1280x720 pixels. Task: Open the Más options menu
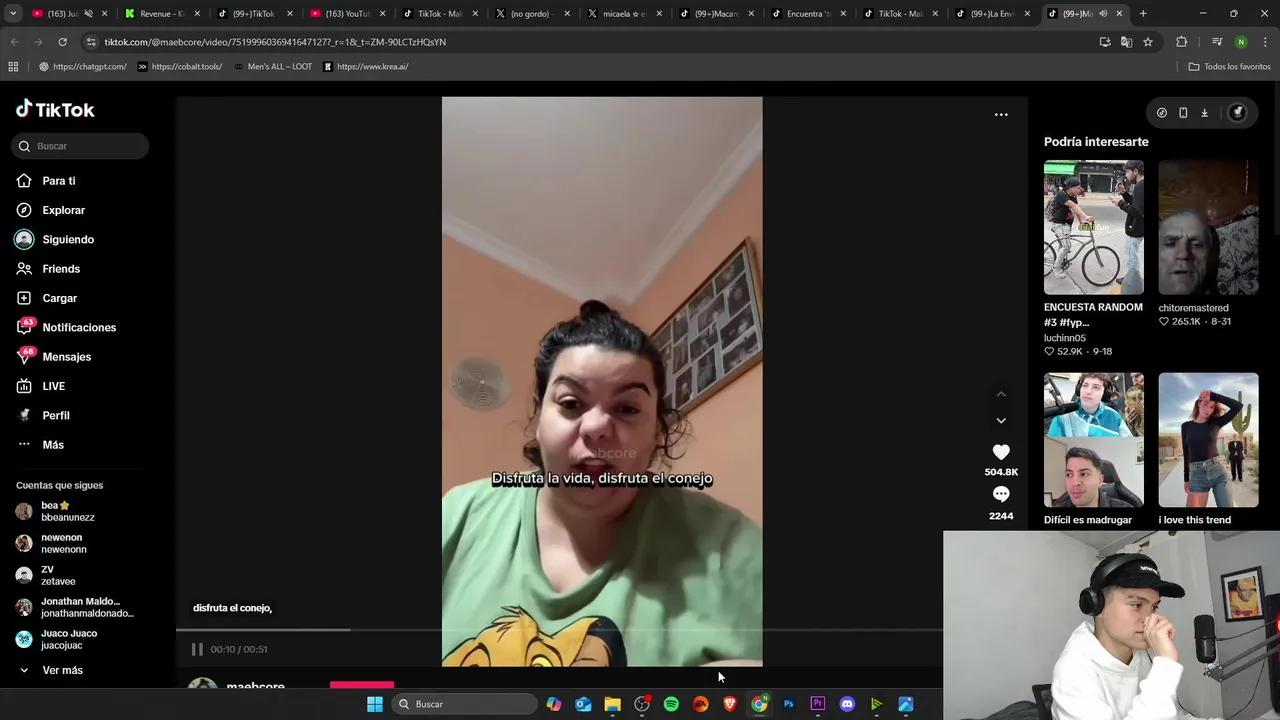[x=52, y=445]
